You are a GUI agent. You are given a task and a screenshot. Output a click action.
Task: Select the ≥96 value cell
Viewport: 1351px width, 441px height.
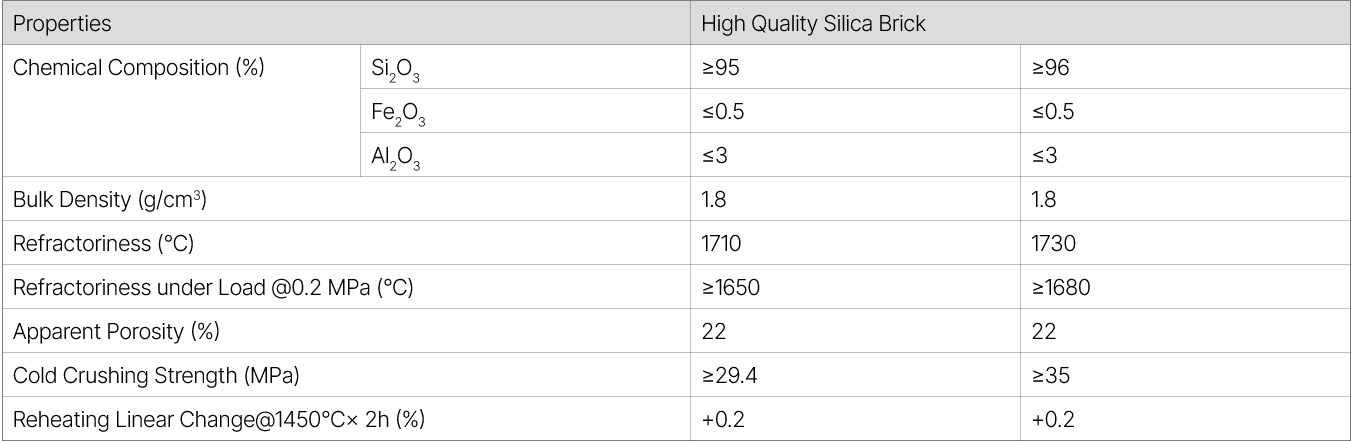click(1051, 68)
